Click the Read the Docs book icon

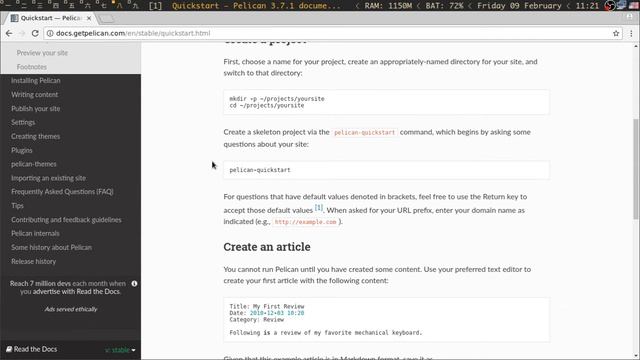9,349
